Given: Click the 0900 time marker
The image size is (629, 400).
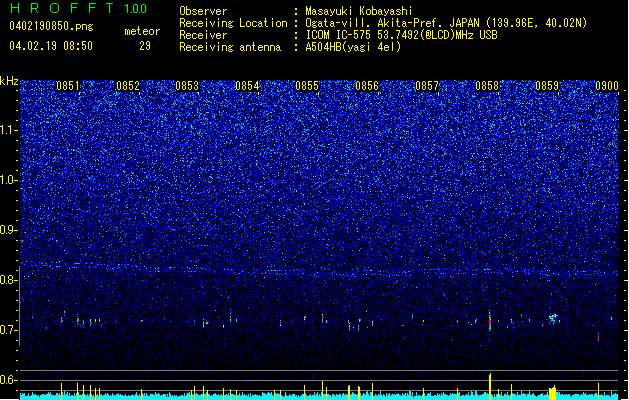Looking at the screenshot, I should point(607,86).
